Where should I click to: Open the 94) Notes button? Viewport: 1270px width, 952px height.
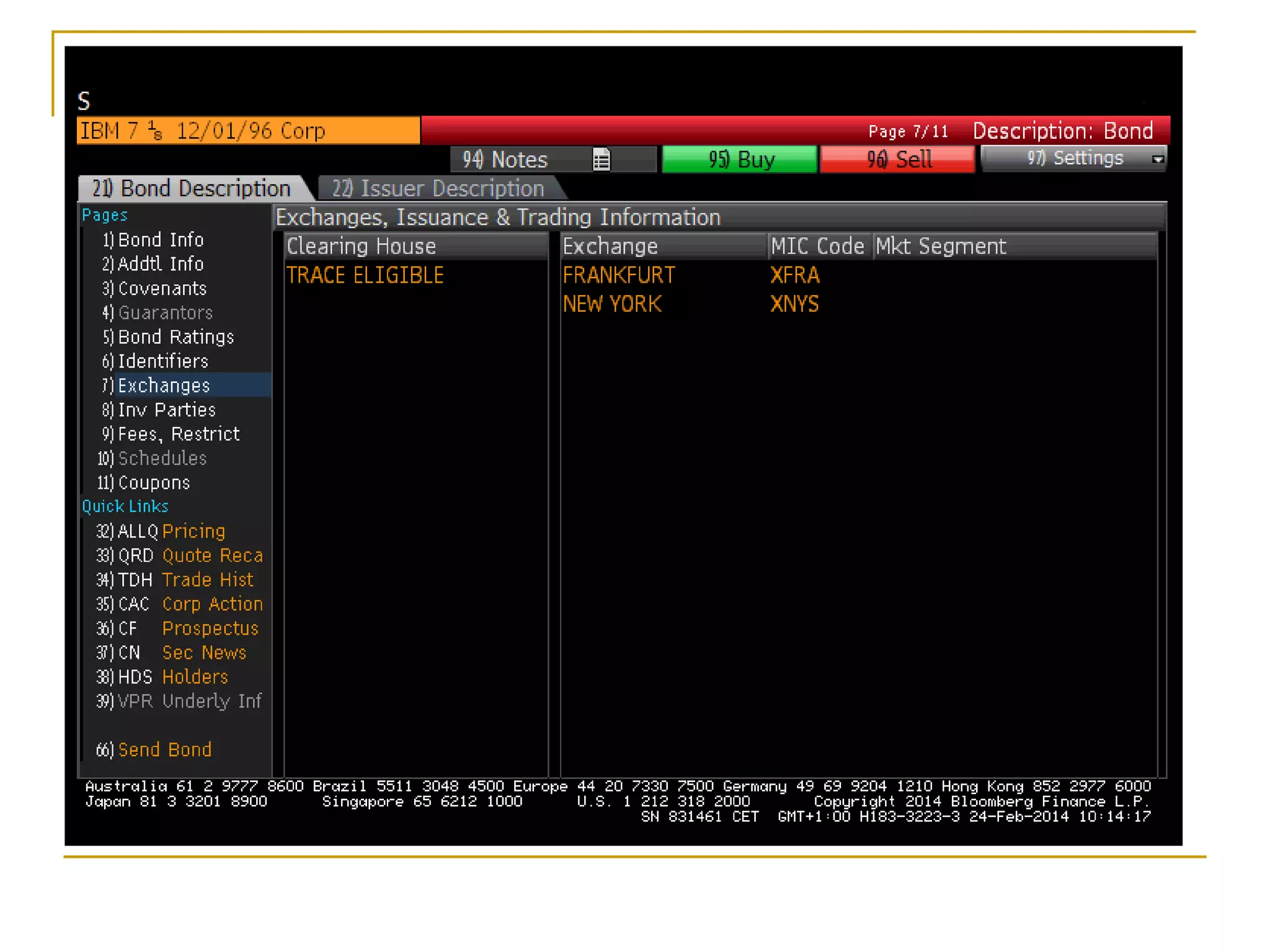505,160
